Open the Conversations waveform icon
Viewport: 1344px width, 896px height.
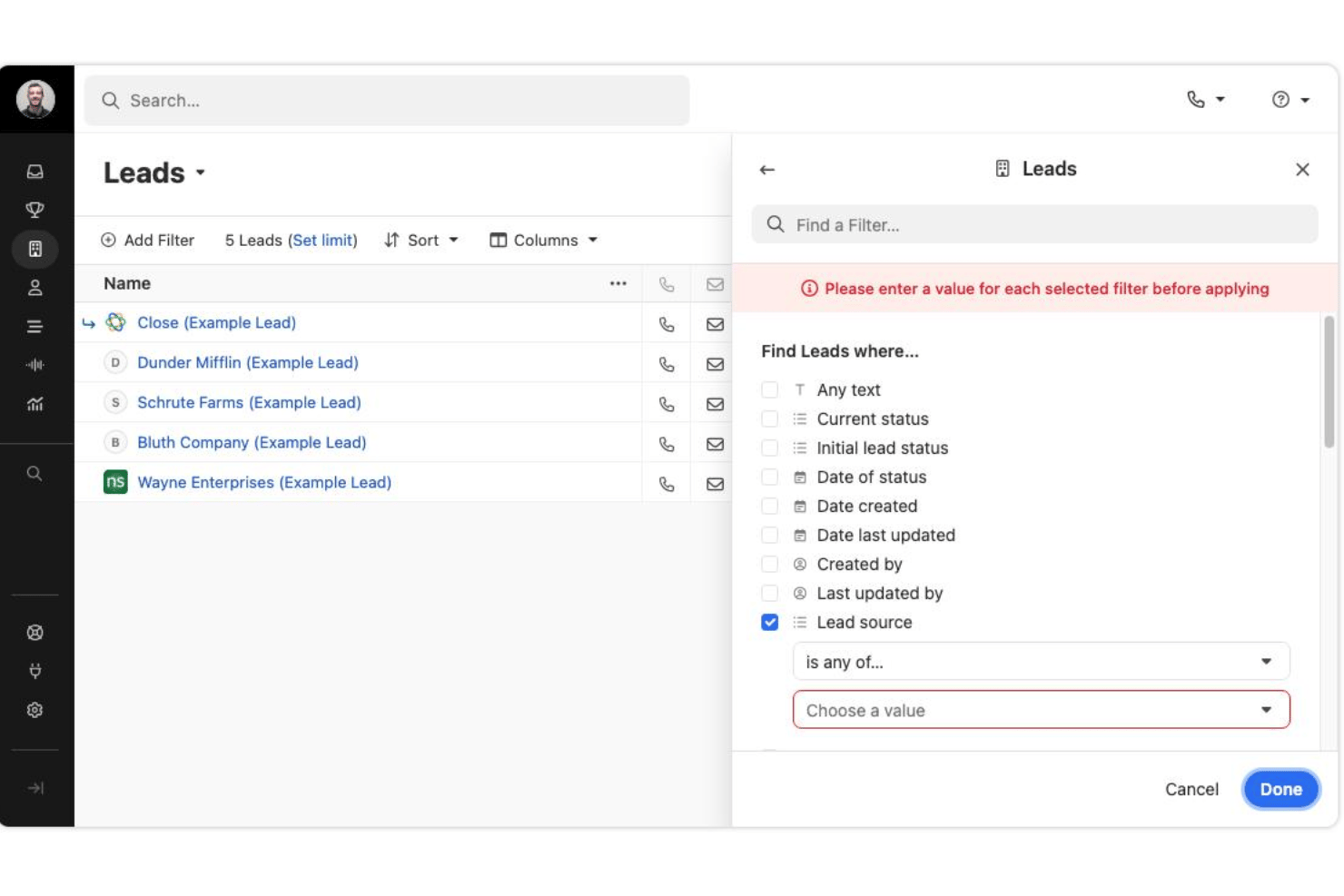coord(35,365)
